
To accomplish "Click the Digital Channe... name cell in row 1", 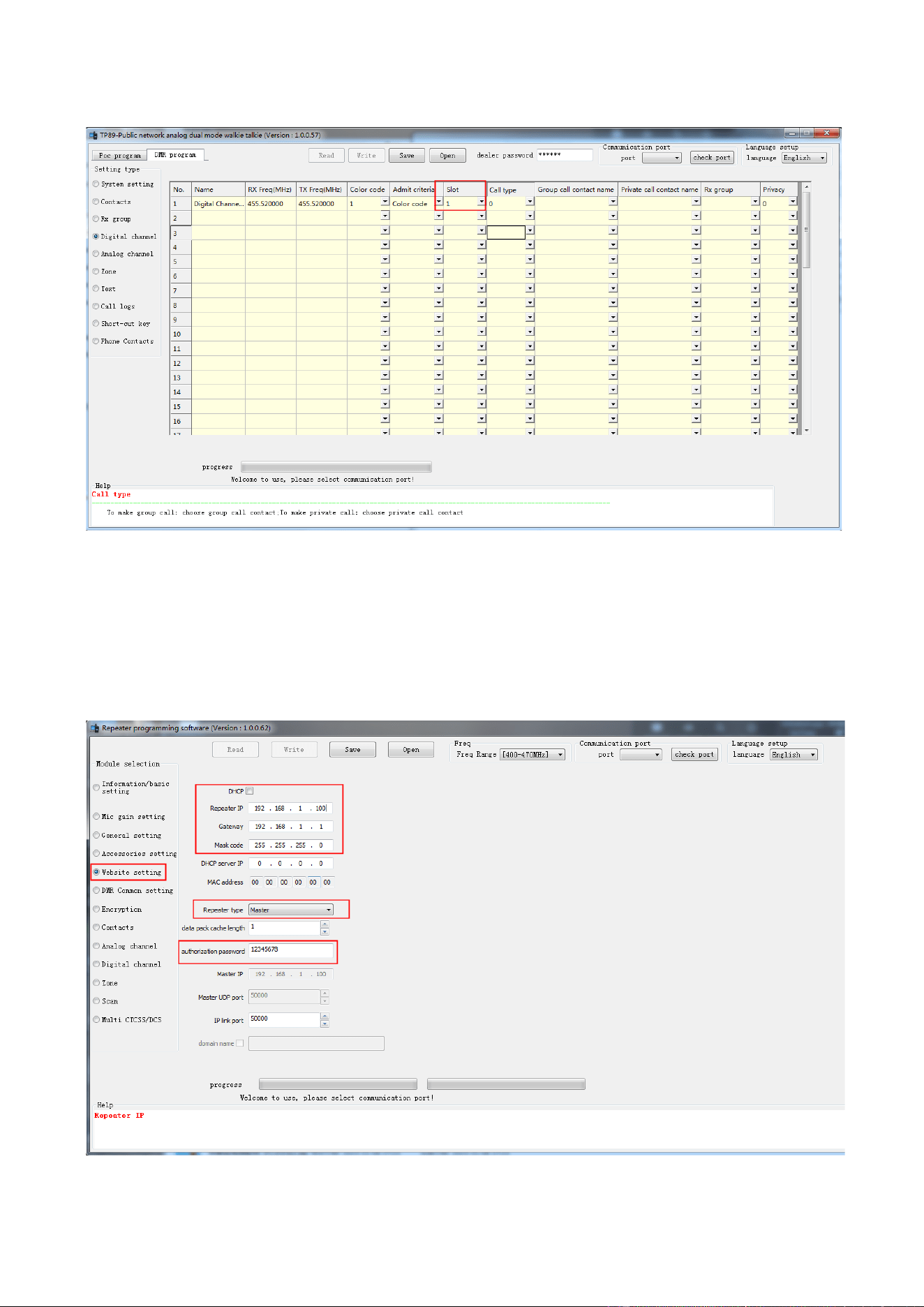I will point(218,204).
